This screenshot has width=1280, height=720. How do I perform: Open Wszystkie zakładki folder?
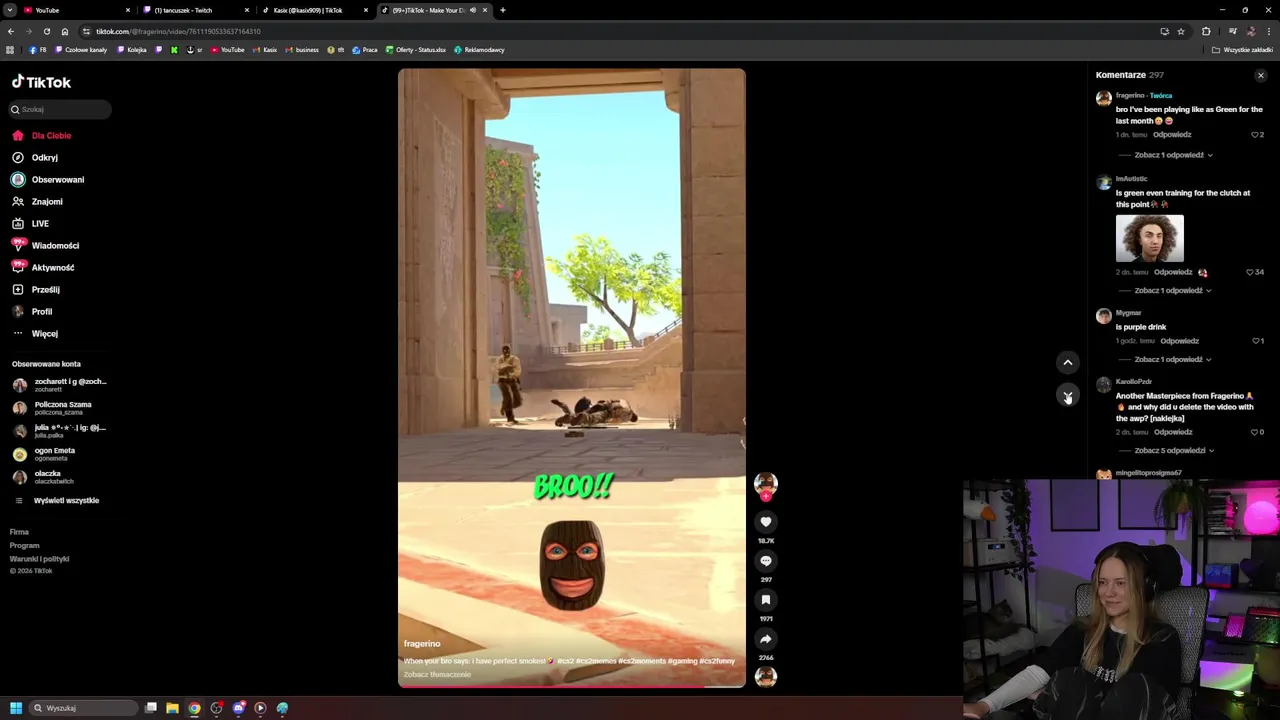pos(1242,50)
